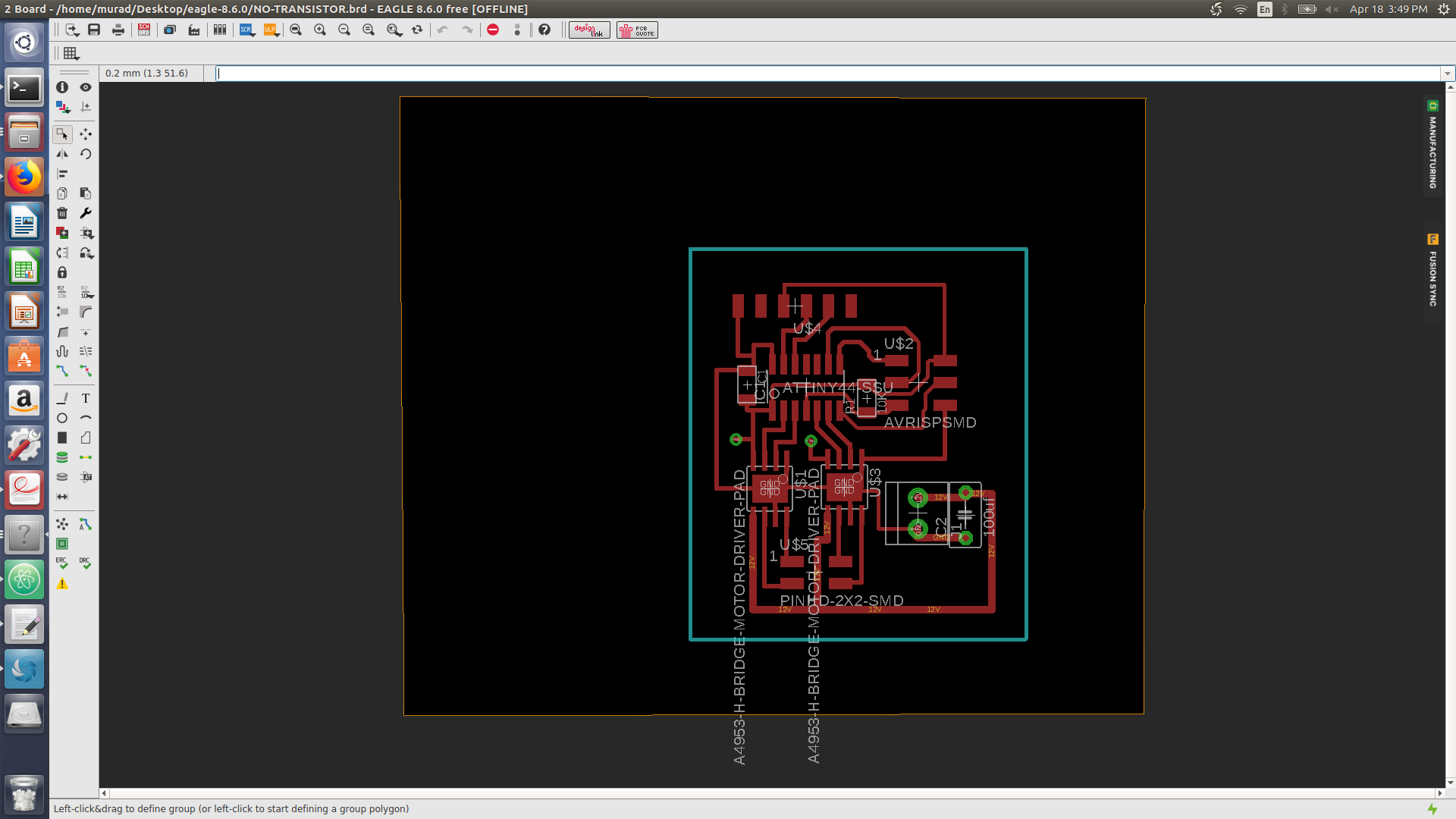This screenshot has width=1456, height=819.
Task: Open the Help question mark icon
Action: pos(544,30)
